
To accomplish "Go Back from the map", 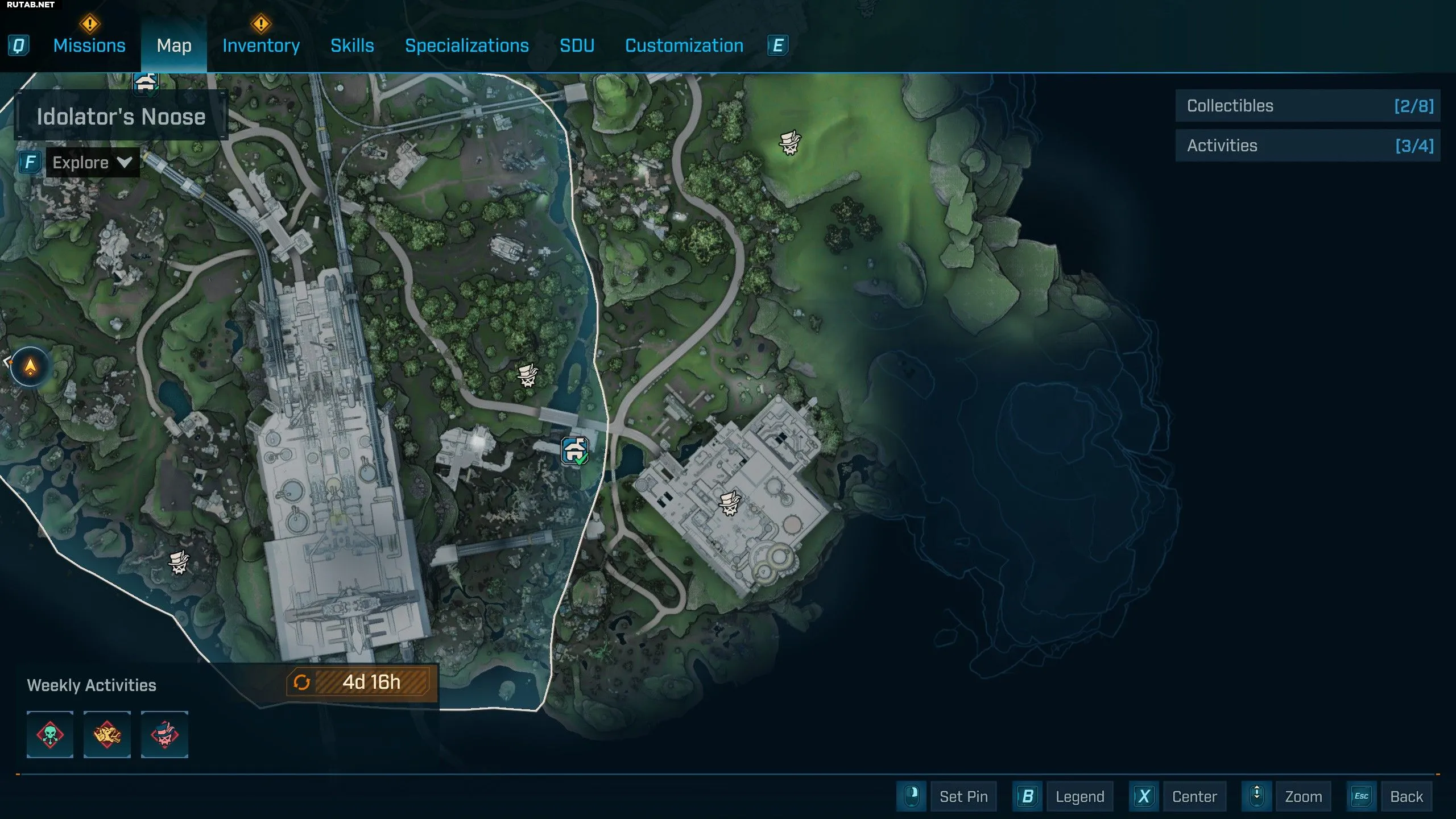I will pos(1407,796).
